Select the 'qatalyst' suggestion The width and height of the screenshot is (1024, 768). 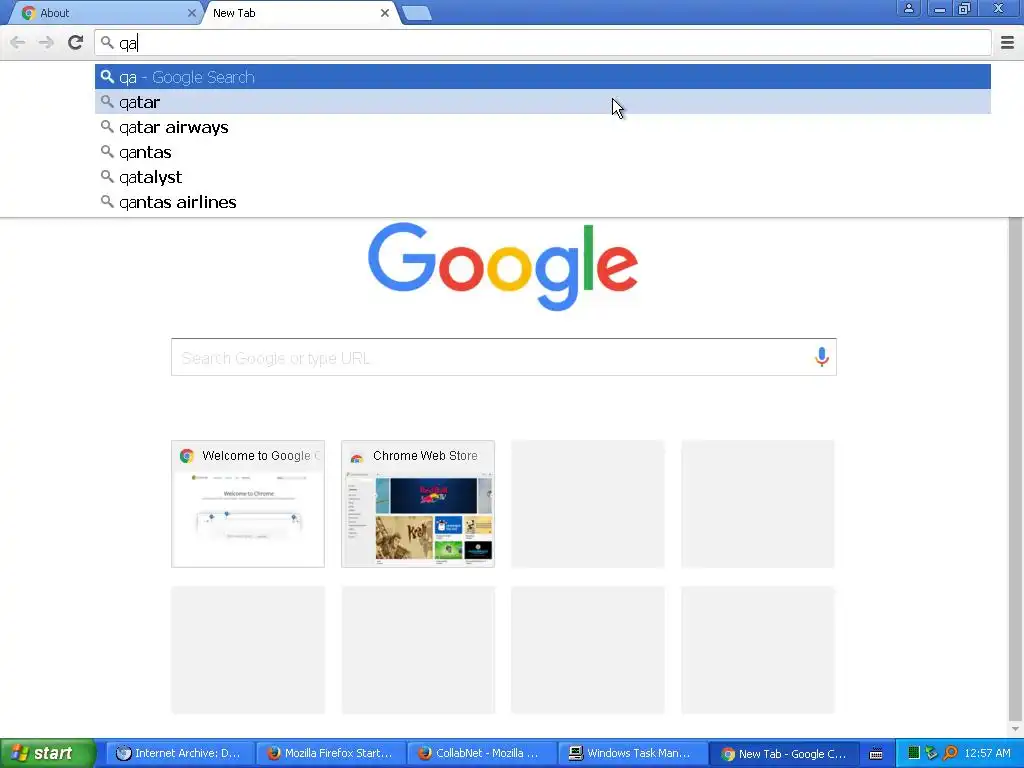point(543,177)
